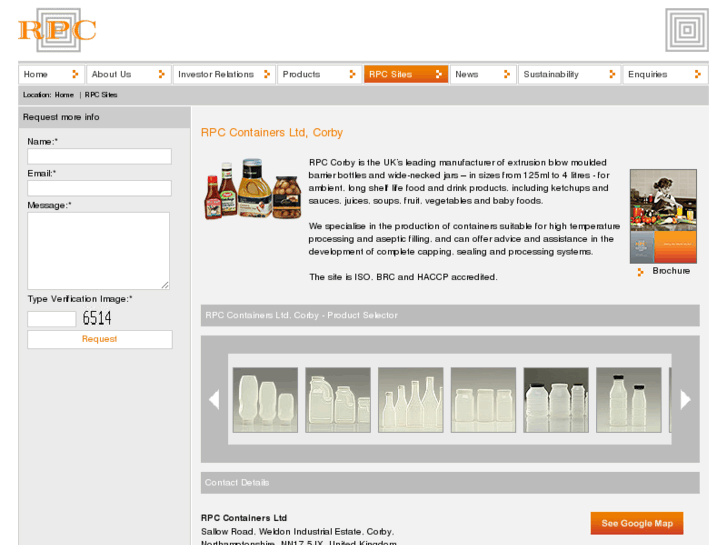
Task: Open the Enquiries menu
Action: pyautogui.click(x=665, y=74)
